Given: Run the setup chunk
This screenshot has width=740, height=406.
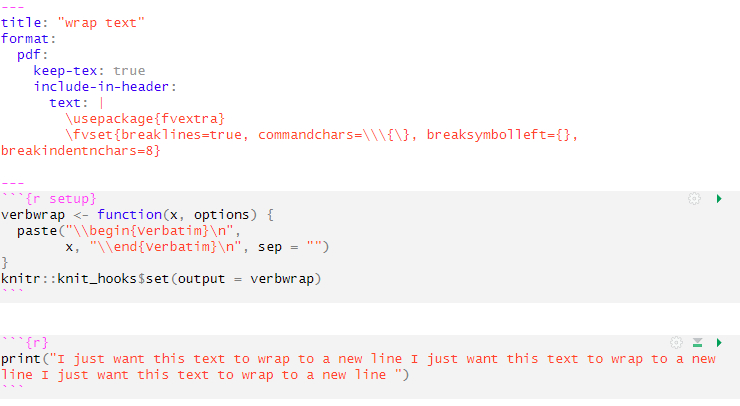Looking at the screenshot, I should pos(719,199).
